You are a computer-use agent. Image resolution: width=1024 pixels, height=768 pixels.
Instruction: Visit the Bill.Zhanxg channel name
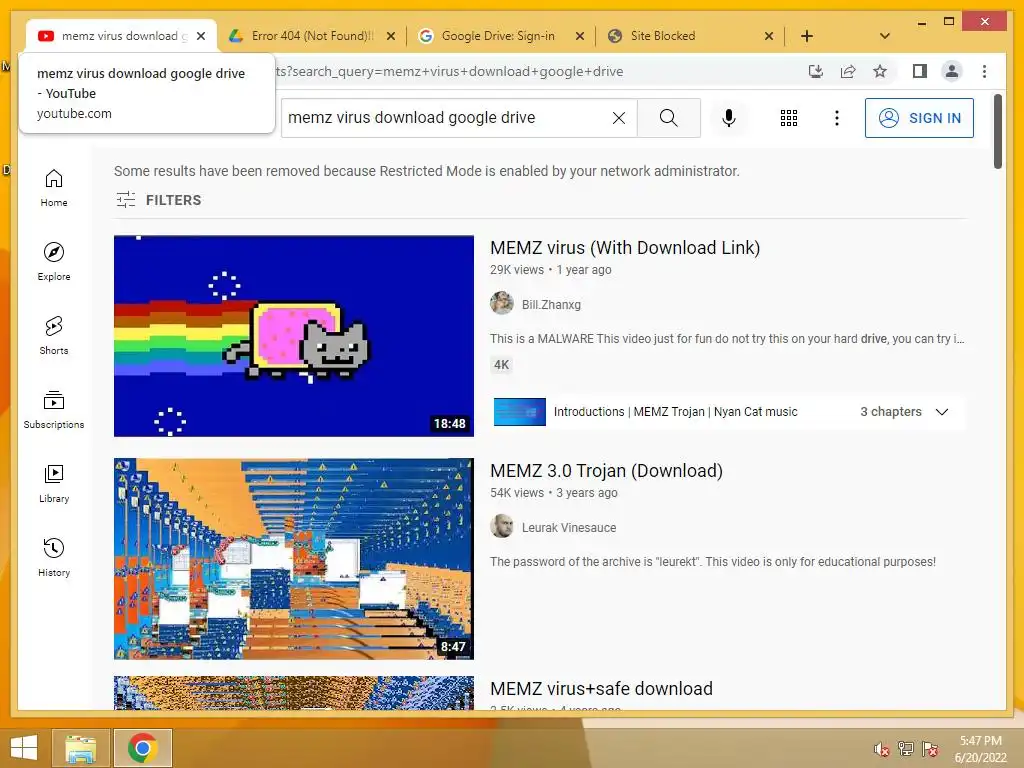(x=551, y=304)
